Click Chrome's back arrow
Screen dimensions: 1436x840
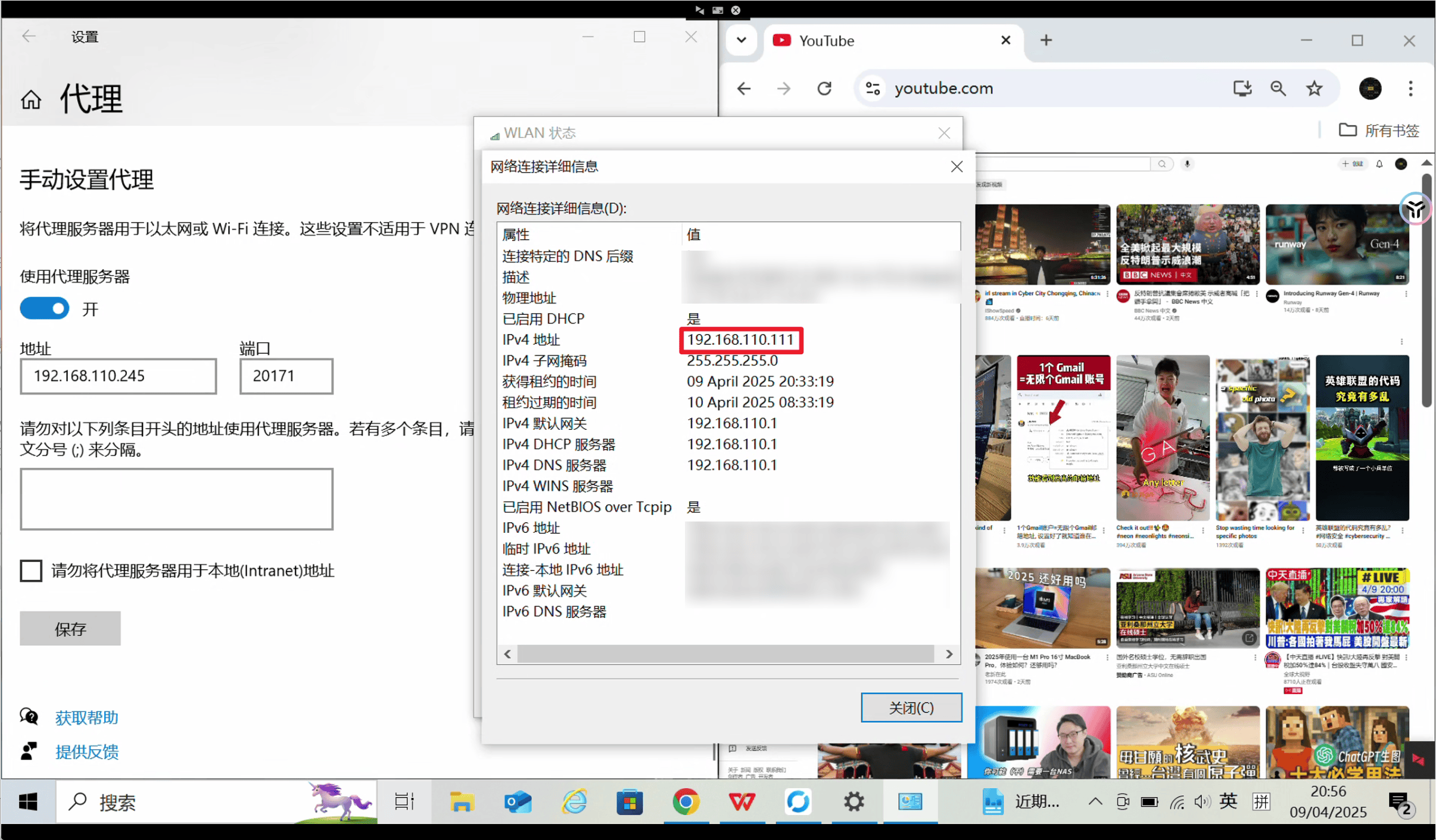click(x=744, y=89)
